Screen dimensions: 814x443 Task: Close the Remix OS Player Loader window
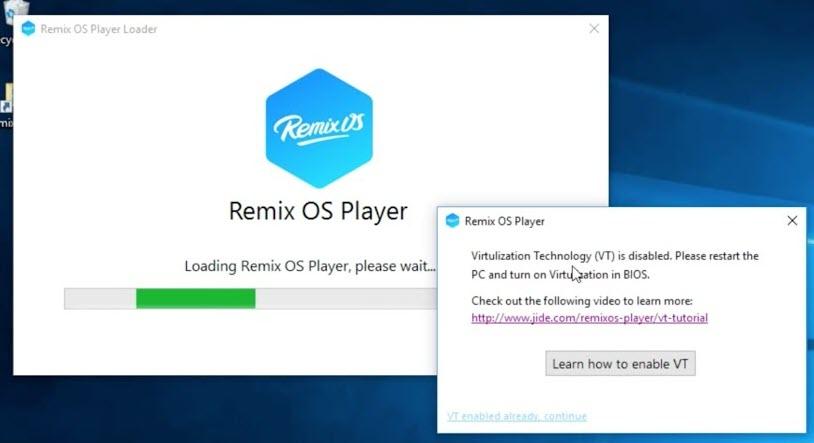(594, 29)
